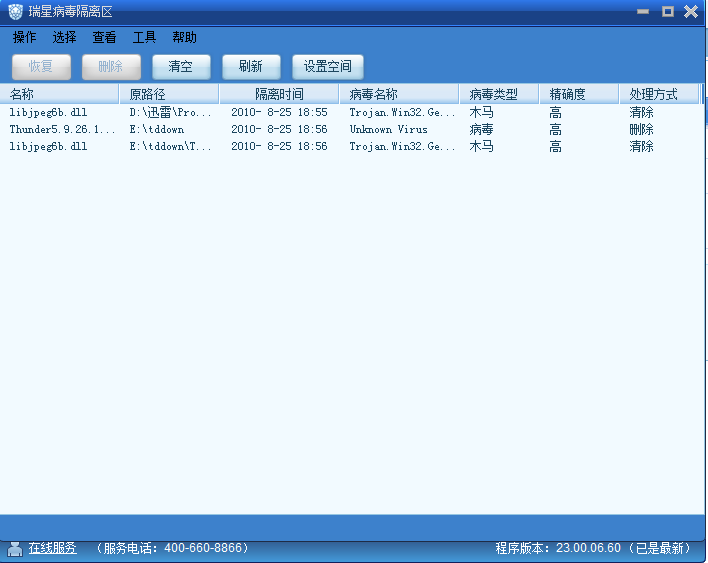Open the 工具 menu
The height and width of the screenshot is (563, 708).
(x=144, y=37)
